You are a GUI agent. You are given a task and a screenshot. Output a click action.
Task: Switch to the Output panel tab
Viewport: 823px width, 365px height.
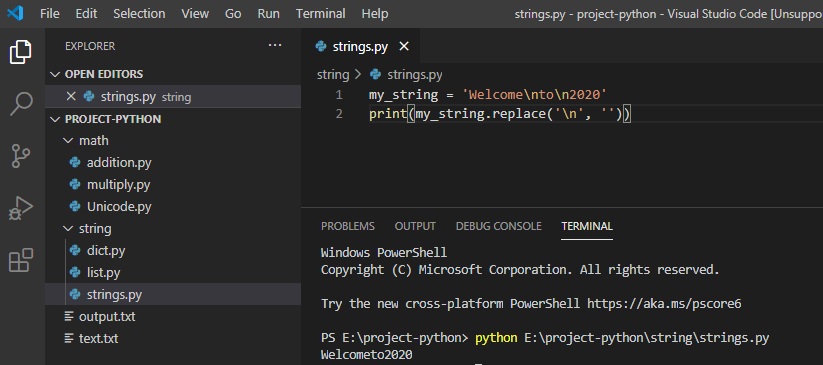(x=415, y=226)
